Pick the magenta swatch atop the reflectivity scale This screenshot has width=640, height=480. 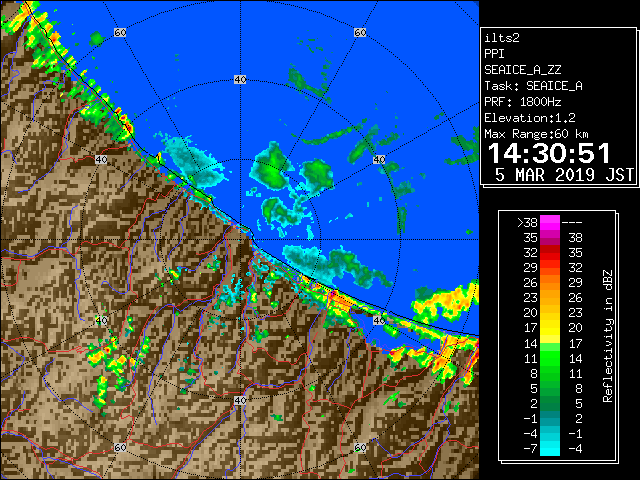[550, 222]
